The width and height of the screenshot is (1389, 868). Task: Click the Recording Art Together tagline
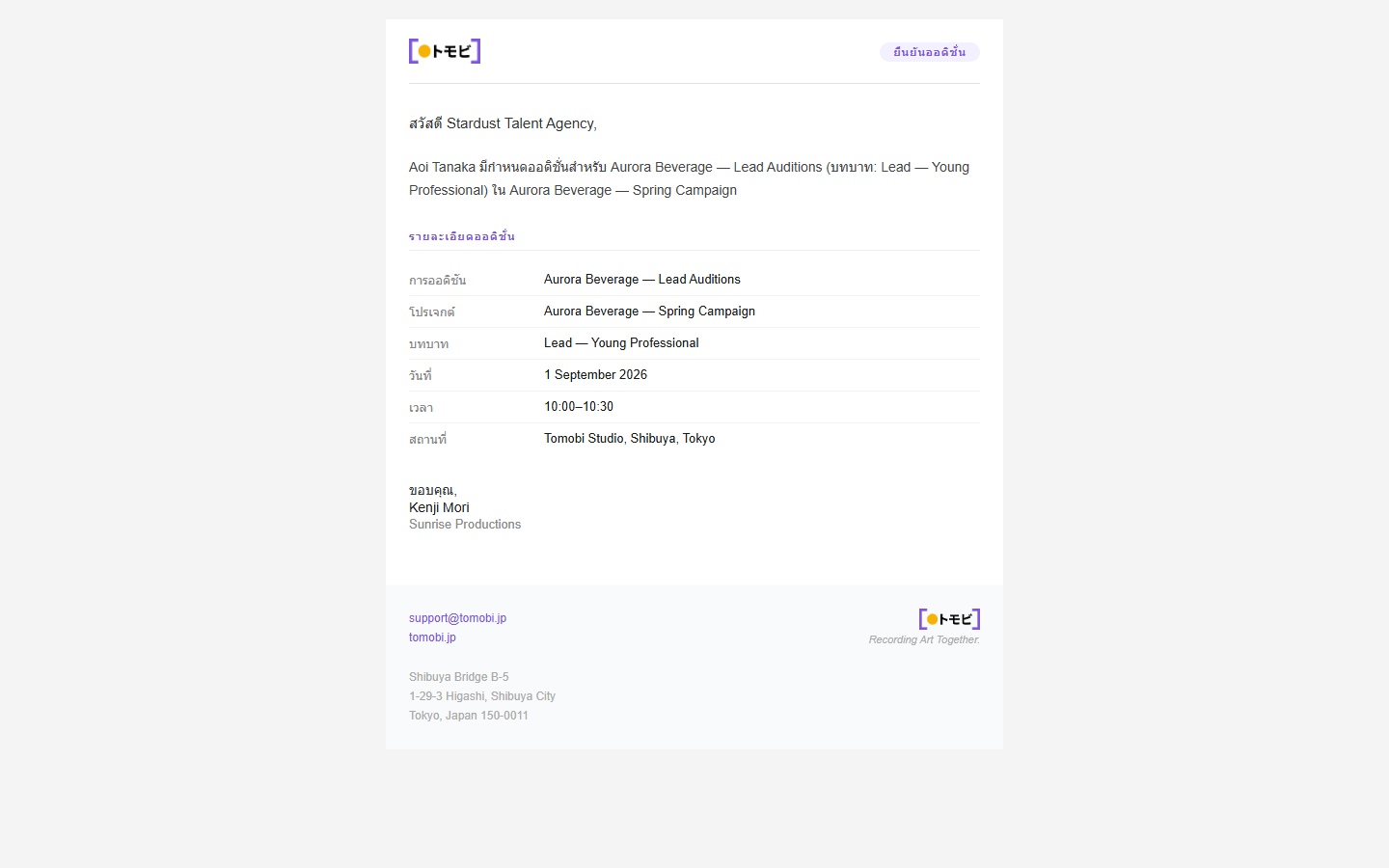924,639
